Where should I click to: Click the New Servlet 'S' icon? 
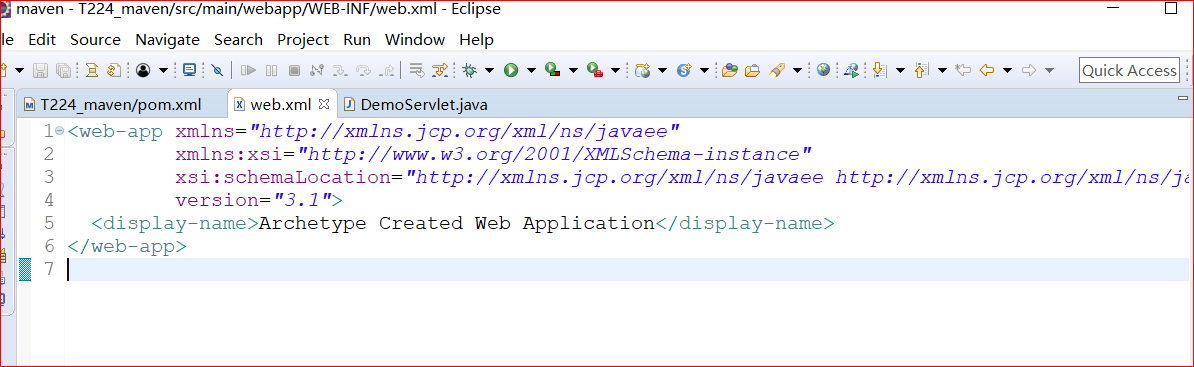pos(684,71)
